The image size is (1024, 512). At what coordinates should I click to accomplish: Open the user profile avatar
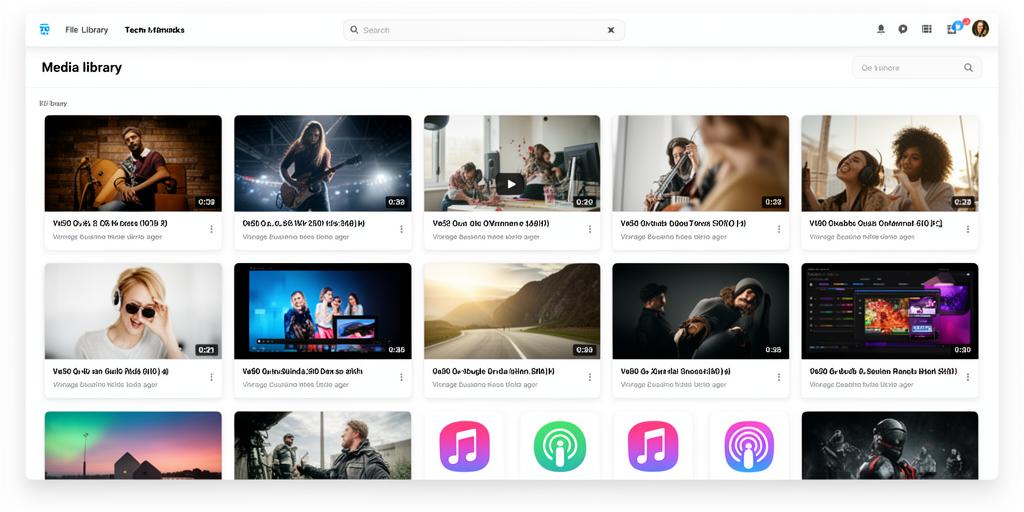tap(980, 29)
